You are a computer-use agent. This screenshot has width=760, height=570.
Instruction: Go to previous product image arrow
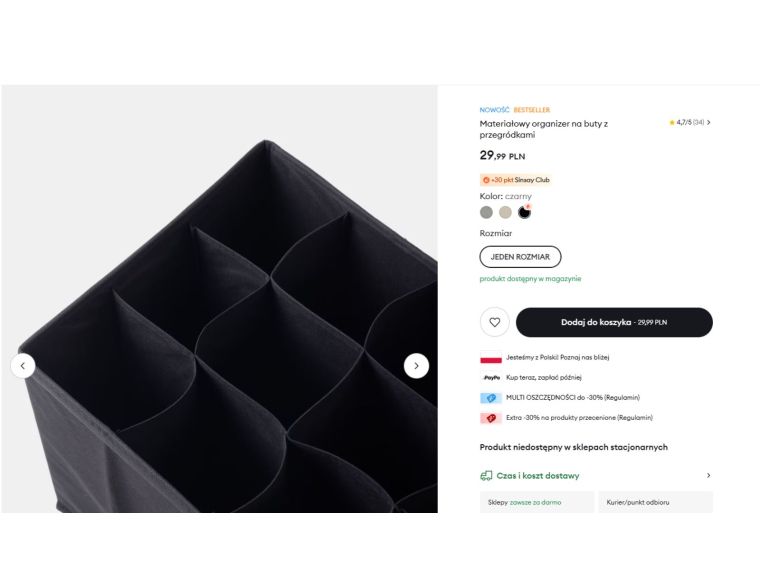[23, 366]
